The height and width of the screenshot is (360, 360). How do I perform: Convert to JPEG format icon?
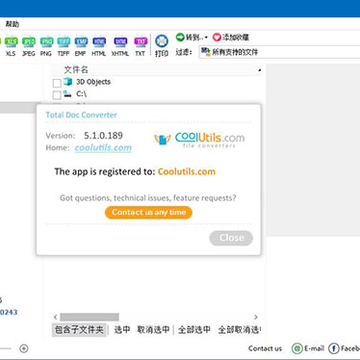[28, 46]
